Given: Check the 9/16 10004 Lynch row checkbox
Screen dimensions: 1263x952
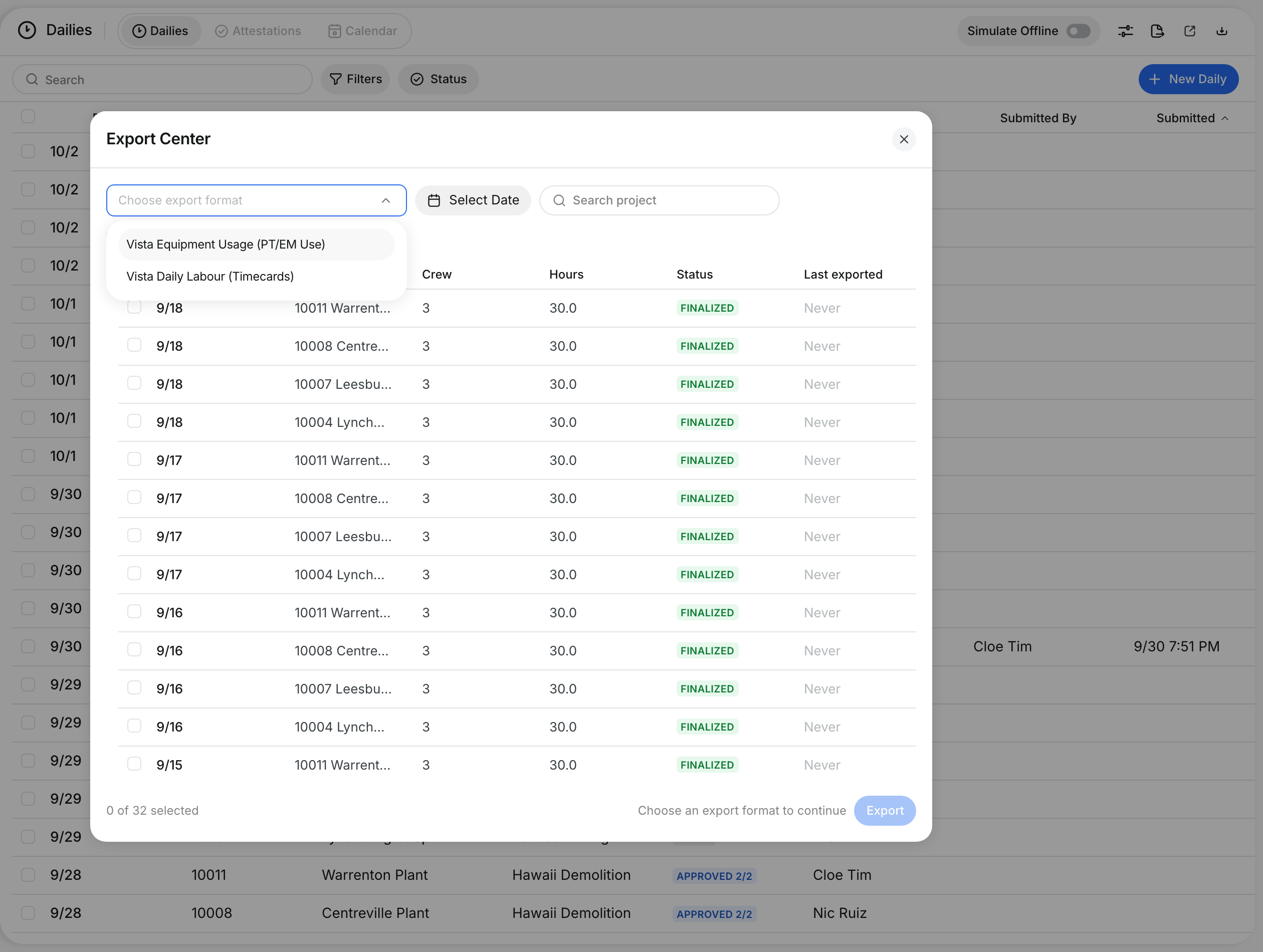Looking at the screenshot, I should click(x=134, y=726).
